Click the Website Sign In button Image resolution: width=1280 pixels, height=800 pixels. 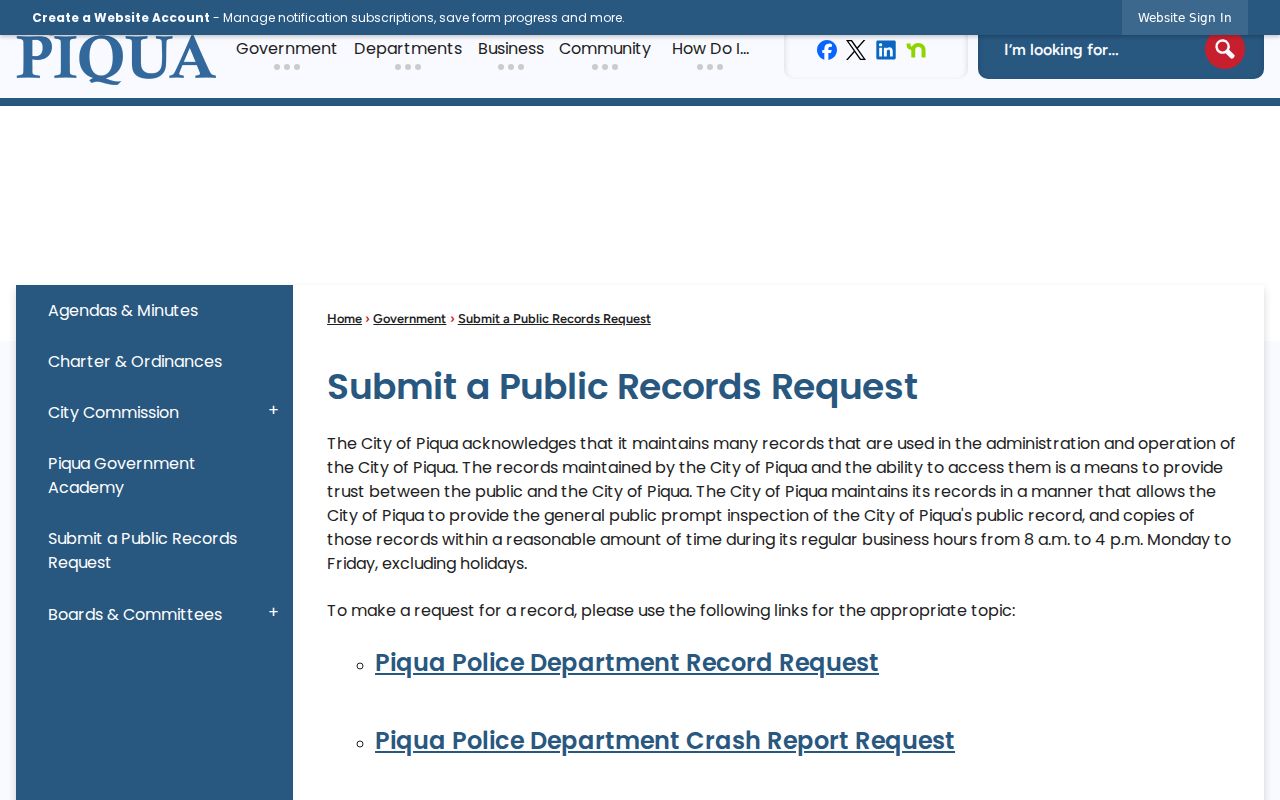point(1185,17)
